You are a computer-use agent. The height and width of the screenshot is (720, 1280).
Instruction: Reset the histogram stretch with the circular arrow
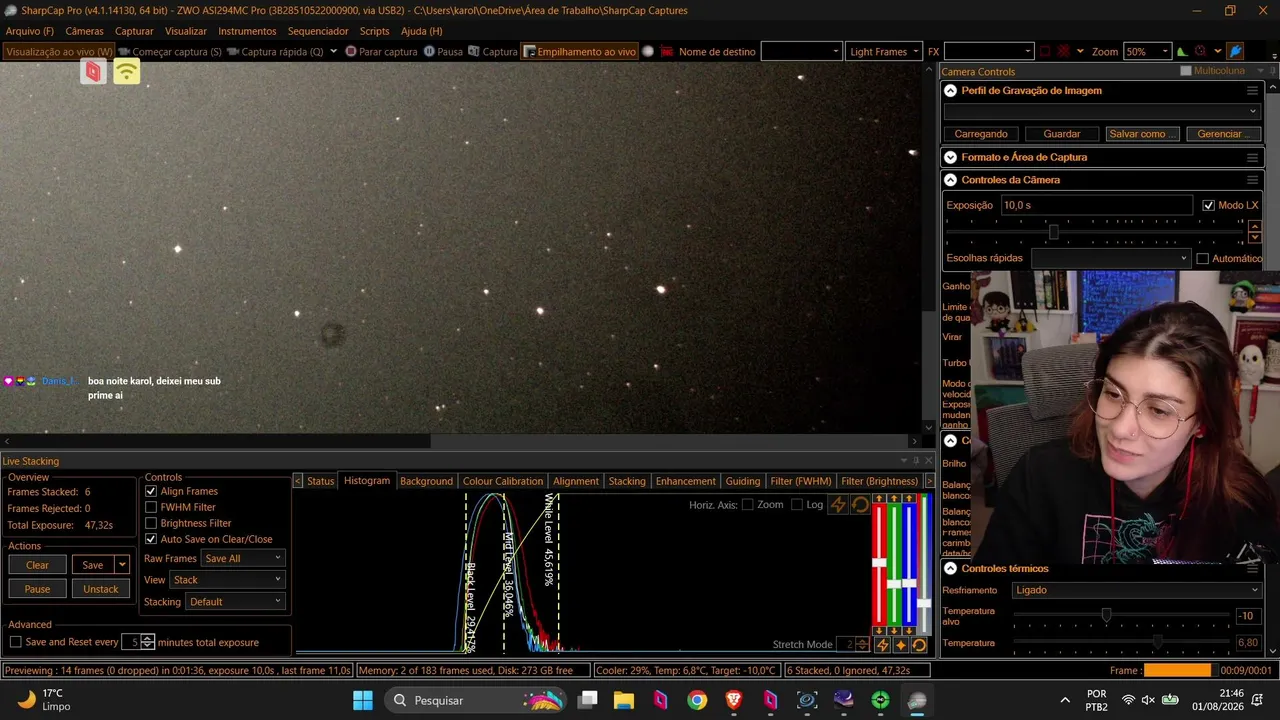click(x=860, y=505)
